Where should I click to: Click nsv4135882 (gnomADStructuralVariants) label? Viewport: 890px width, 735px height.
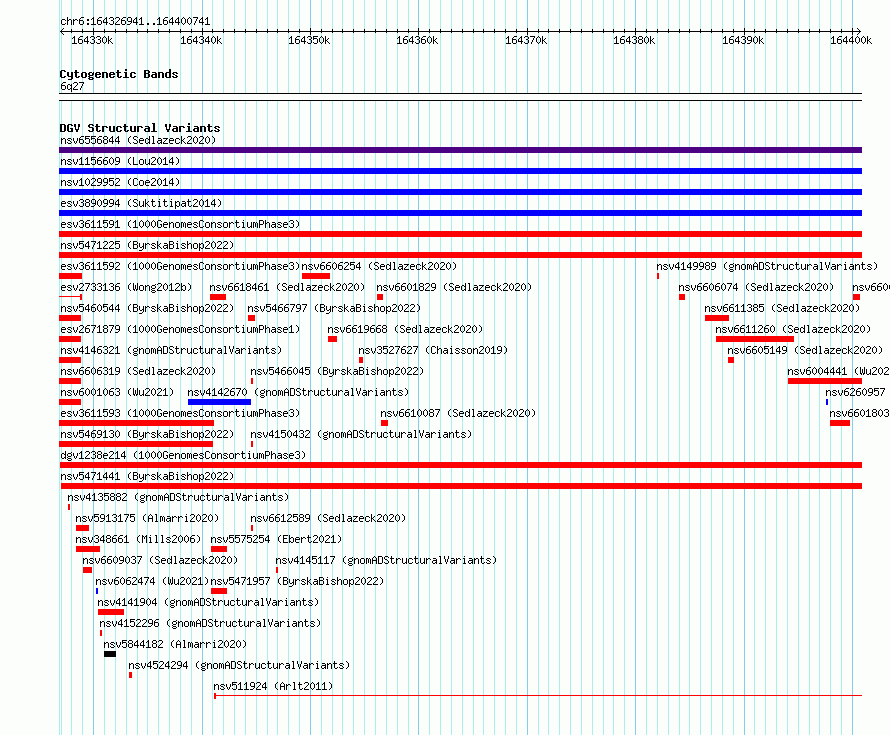178,497
